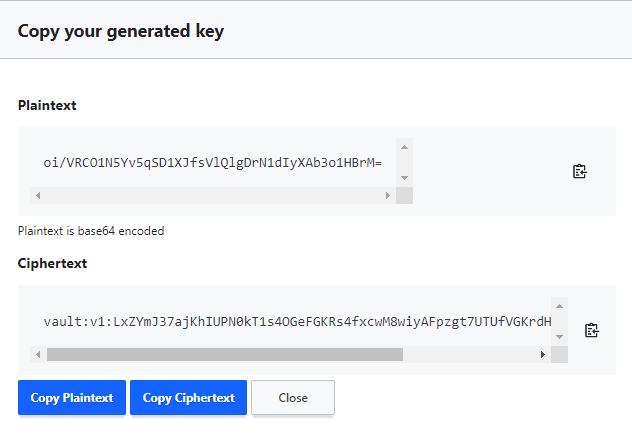The width and height of the screenshot is (632, 445).
Task: Click the Ciphertext horizontal scrollbar thumb
Action: click(225, 354)
